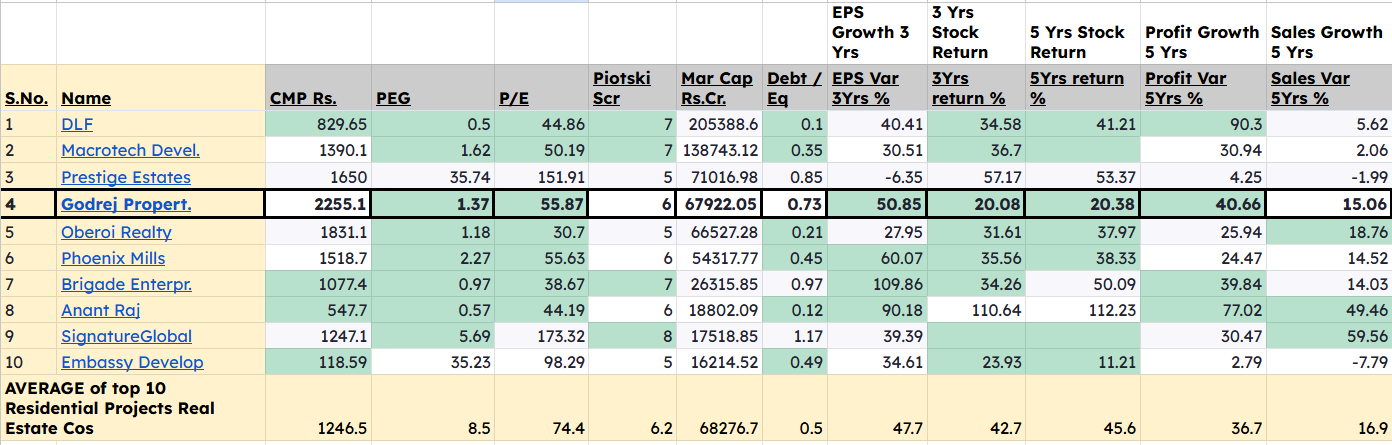Select Prestige Estates P/E cell 151.91
This screenshot has height=445, width=1392.
tap(541, 177)
